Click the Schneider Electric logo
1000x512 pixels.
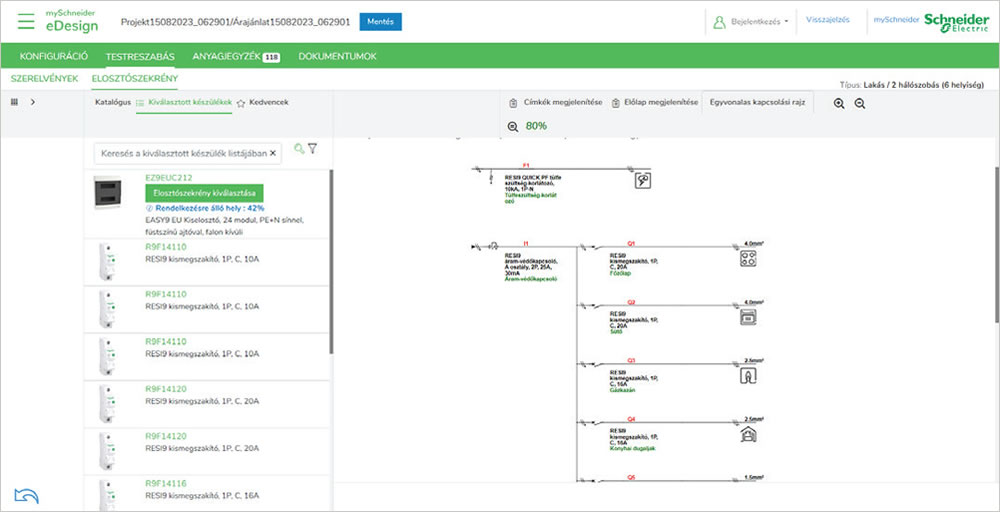957,22
